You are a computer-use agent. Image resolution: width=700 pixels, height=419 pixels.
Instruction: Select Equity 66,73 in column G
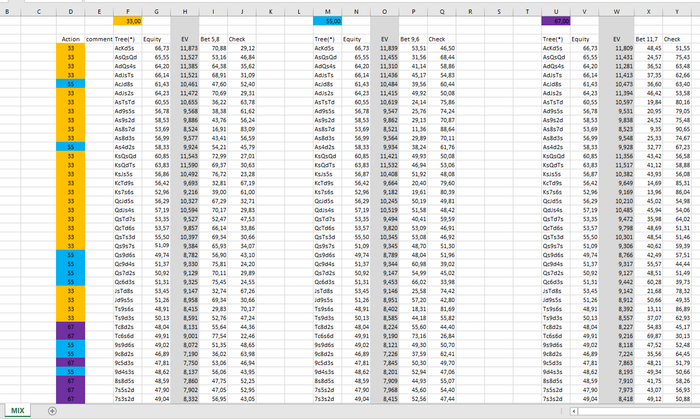(x=156, y=48)
